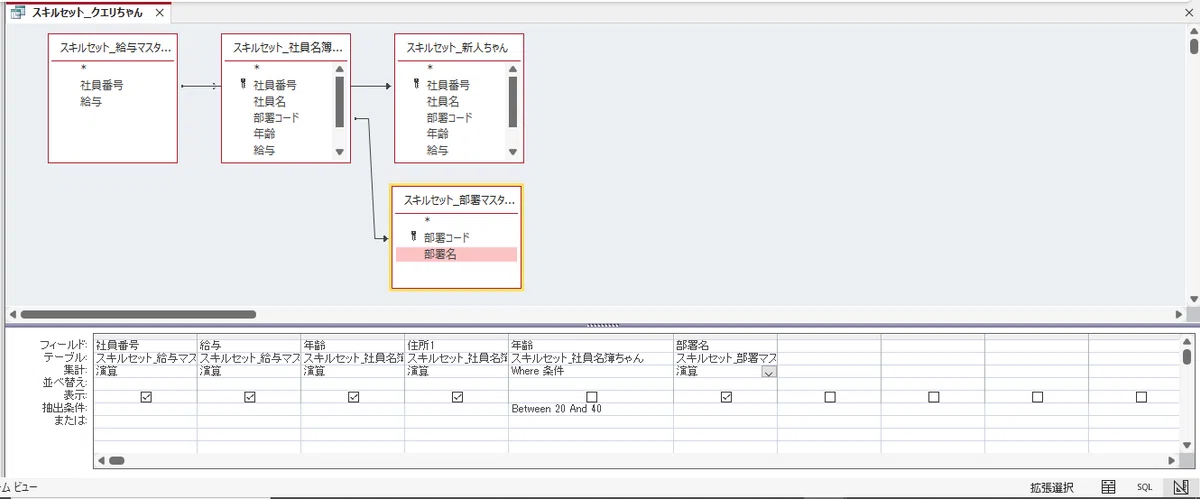Image resolution: width=1200 pixels, height=499 pixels.
Task: Click スキルセット_給与マスタ table title bar
Action: pos(113,47)
